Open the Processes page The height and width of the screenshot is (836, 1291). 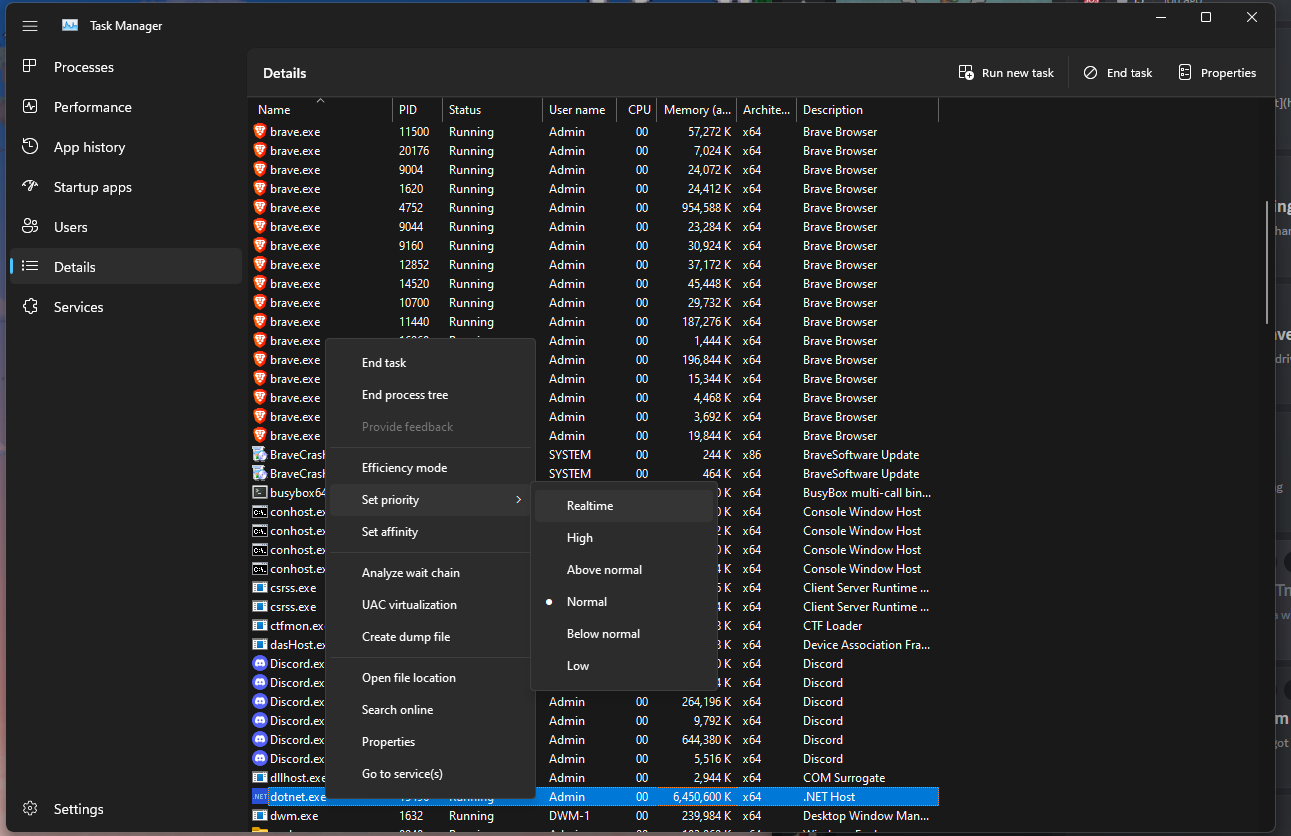pos(126,67)
